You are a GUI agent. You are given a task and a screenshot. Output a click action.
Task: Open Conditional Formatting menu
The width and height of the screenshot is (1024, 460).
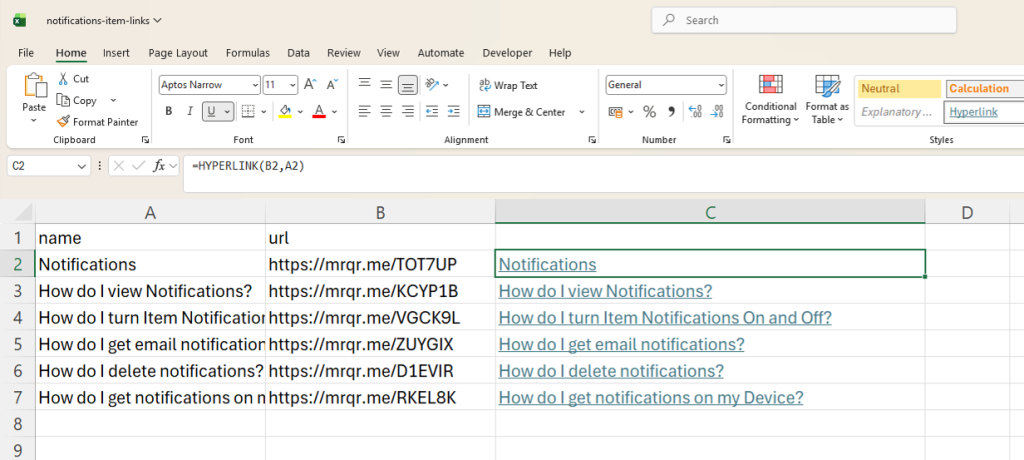771,99
